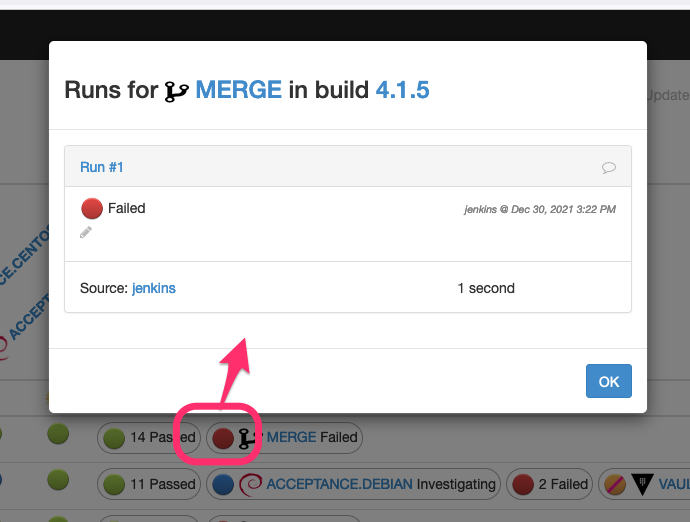This screenshot has width=690, height=522.
Task: Click the comment bubble icon for Run #1
Action: tap(608, 167)
